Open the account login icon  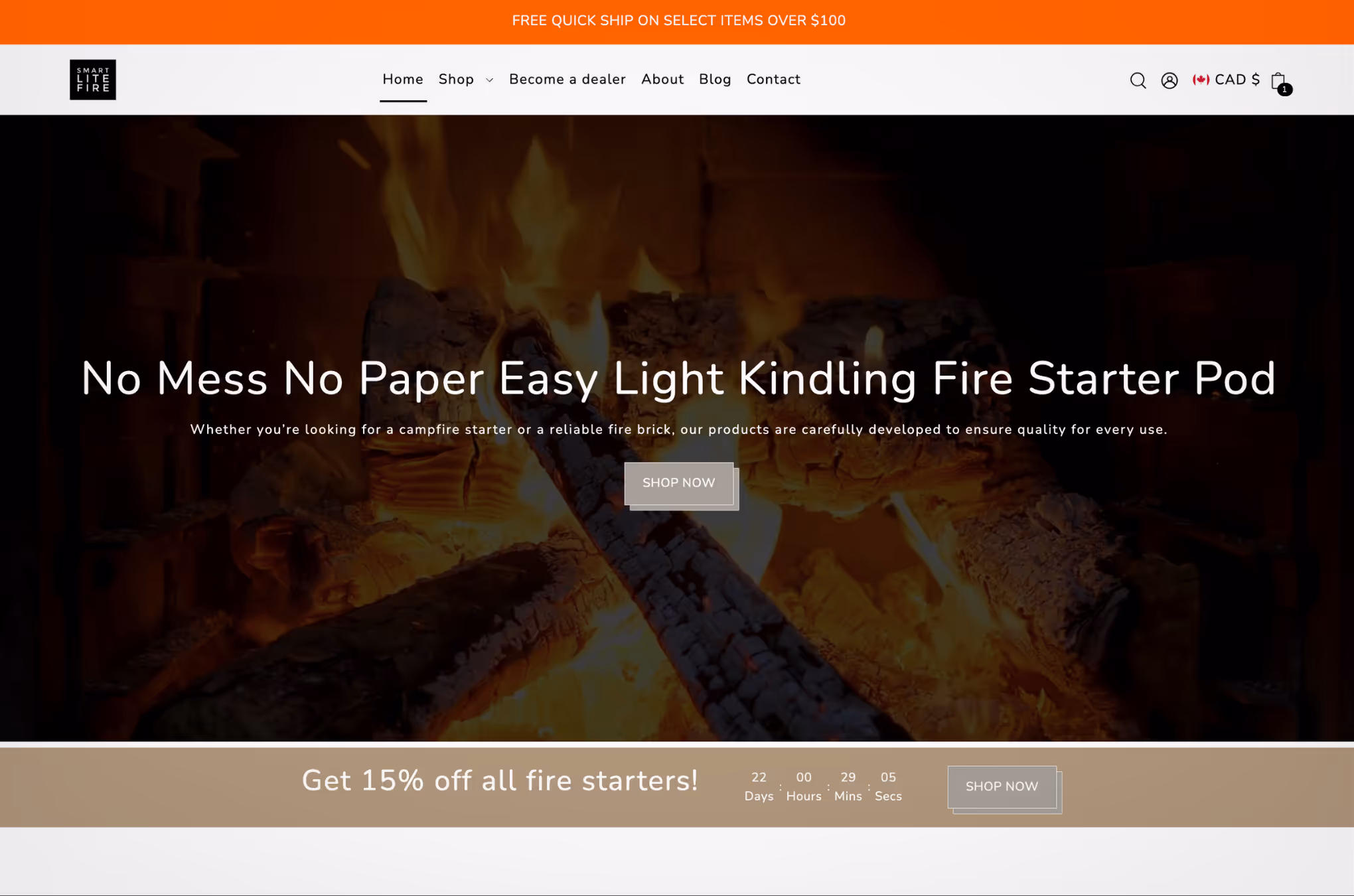coord(1169,80)
